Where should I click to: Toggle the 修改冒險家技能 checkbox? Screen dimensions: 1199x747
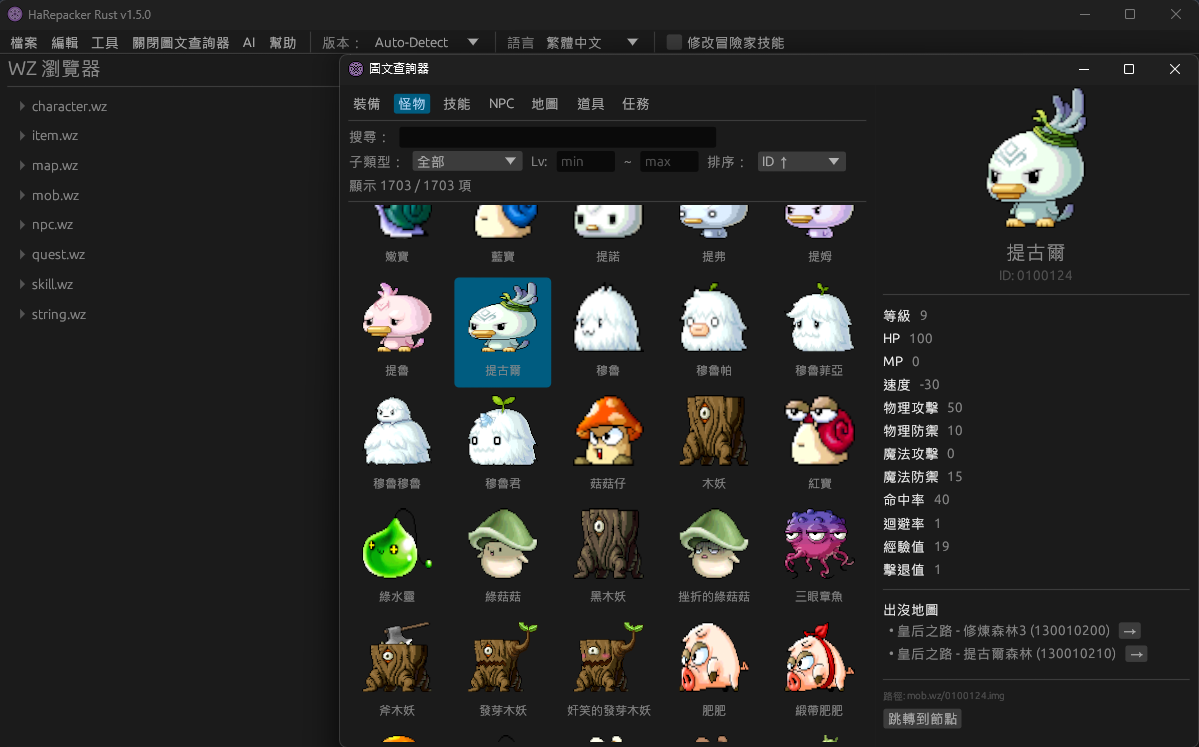[x=674, y=42]
